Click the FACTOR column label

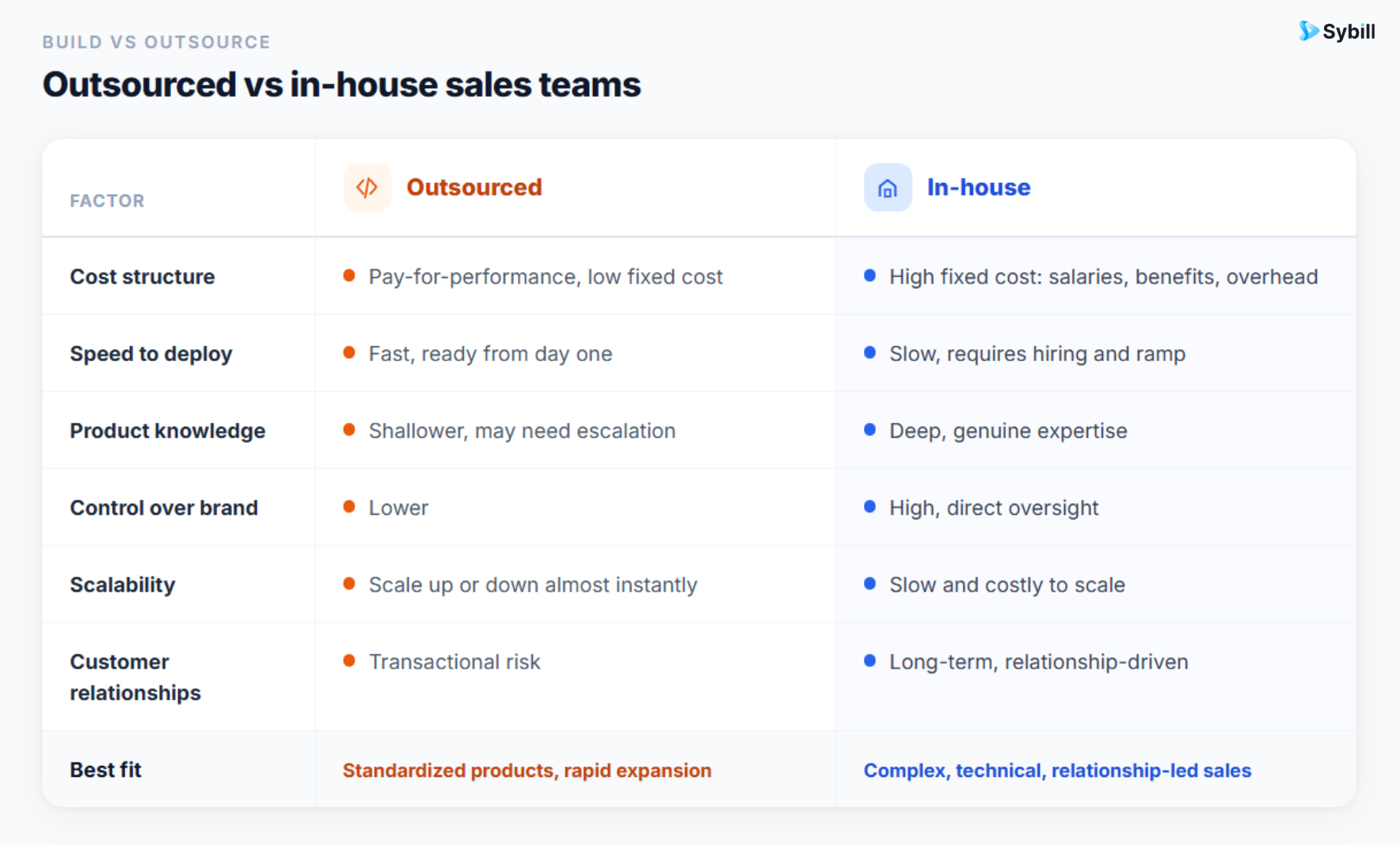(108, 201)
